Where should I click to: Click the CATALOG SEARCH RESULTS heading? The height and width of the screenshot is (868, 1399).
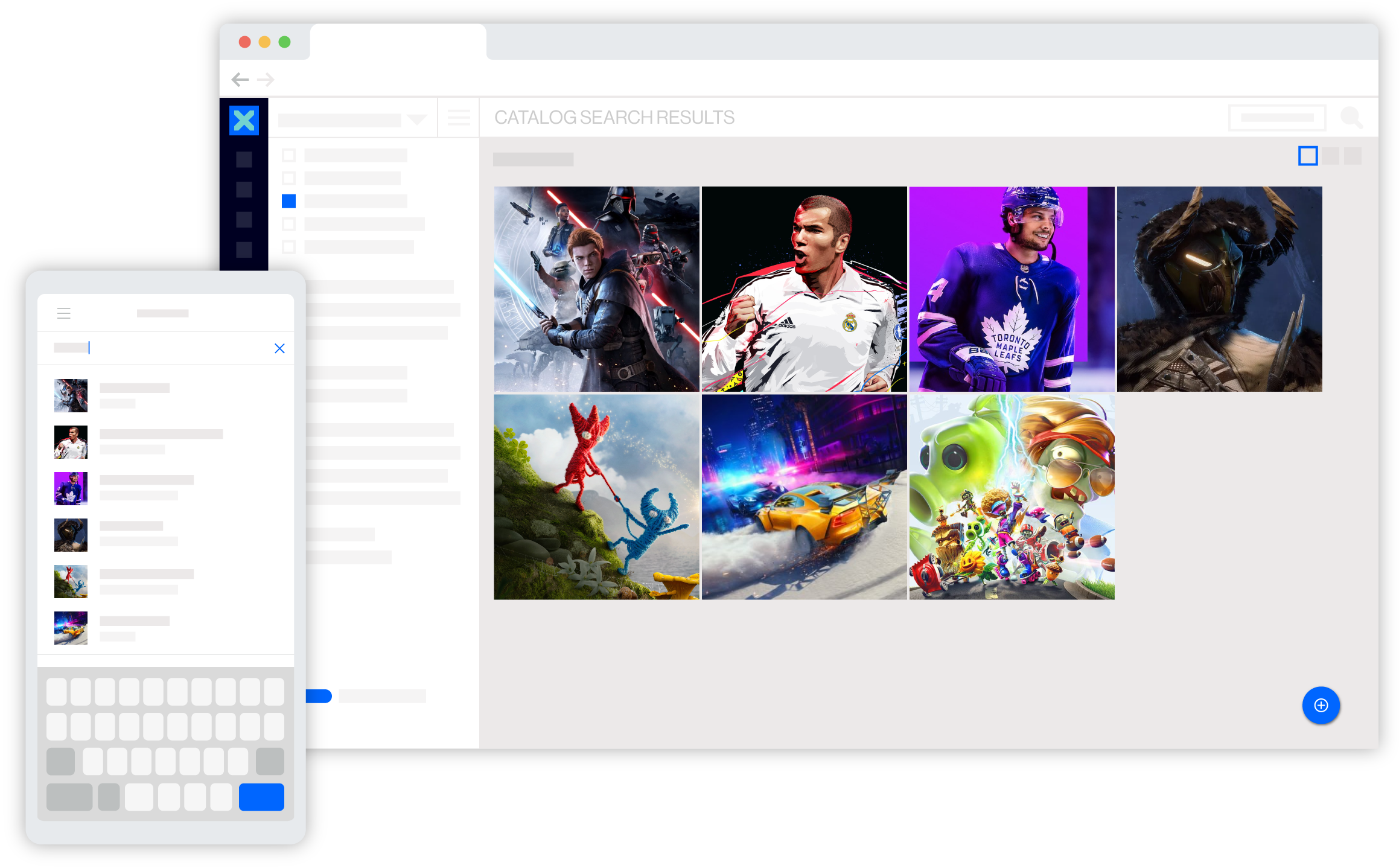pyautogui.click(x=614, y=117)
